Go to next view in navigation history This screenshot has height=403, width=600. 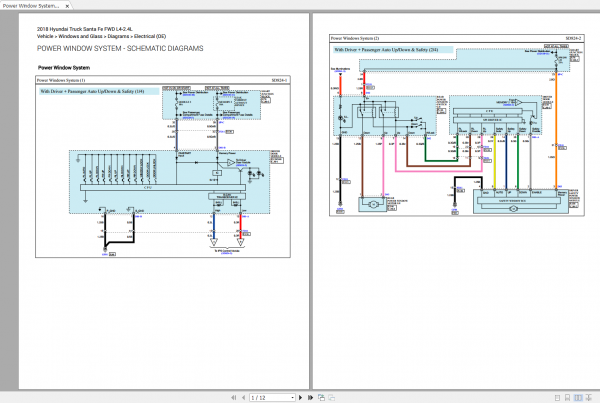pyautogui.click(x=331, y=398)
